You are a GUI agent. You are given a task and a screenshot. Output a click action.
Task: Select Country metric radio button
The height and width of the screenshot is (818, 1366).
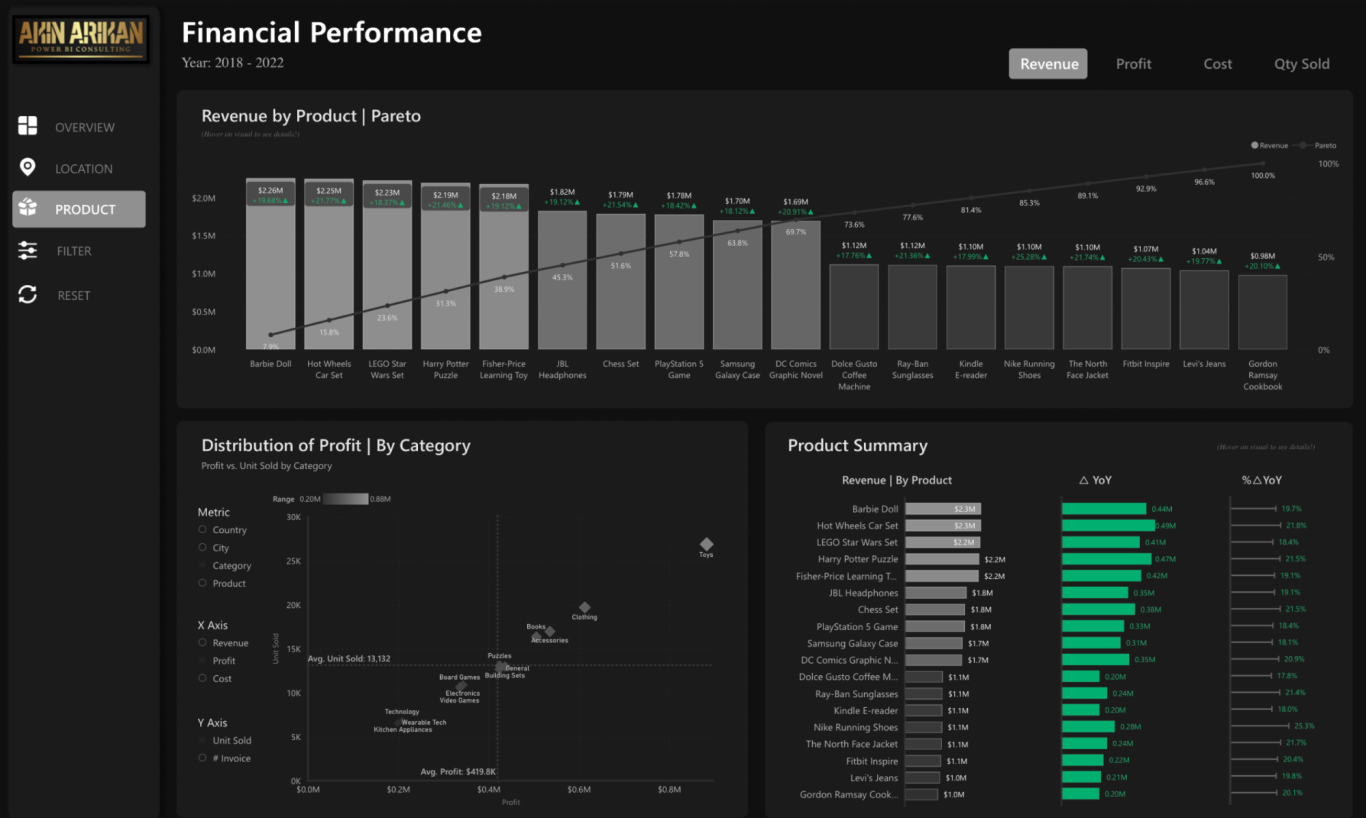pyautogui.click(x=203, y=530)
